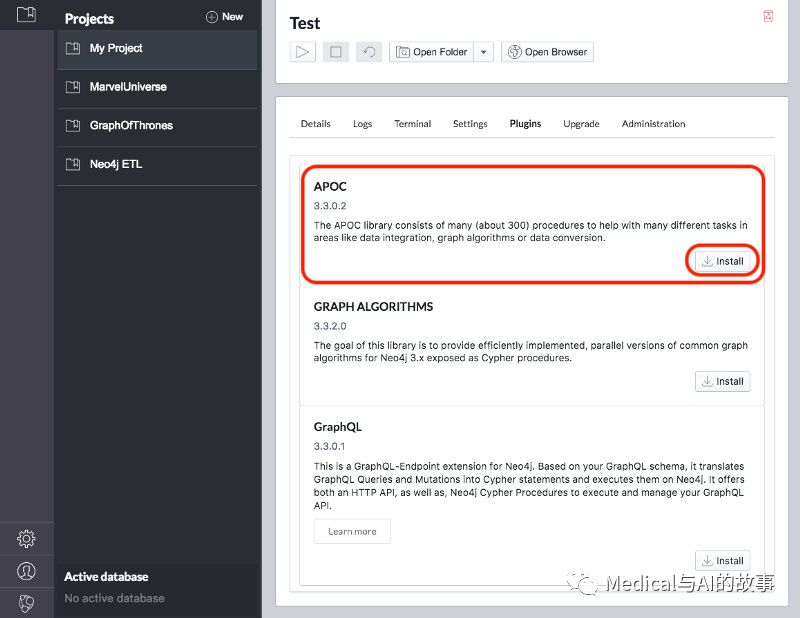Viewport: 800px width, 618px height.
Task: Select My Project in projects list
Action: point(157,49)
